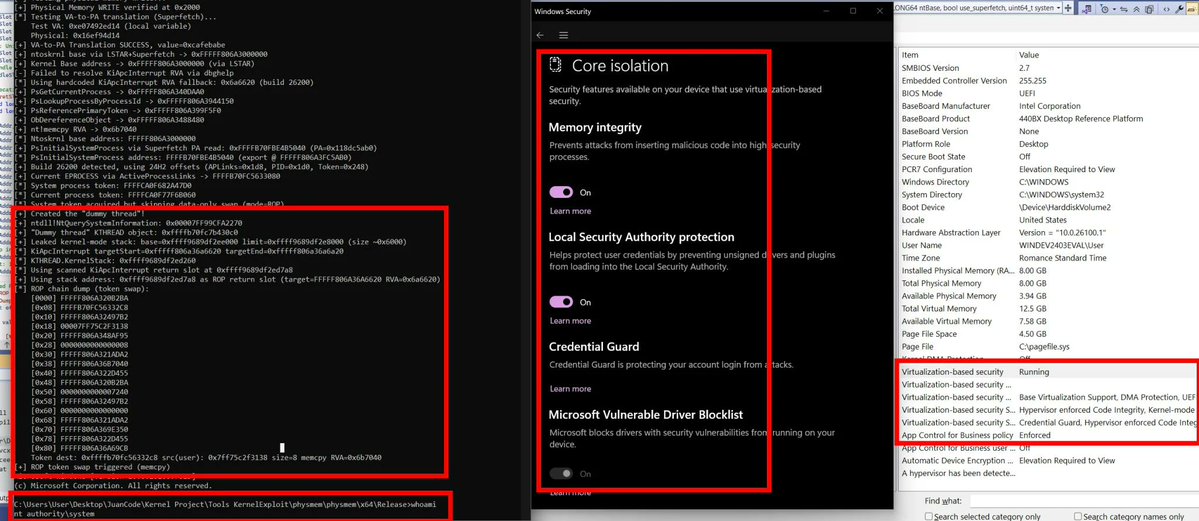This screenshot has height=521, width=1199.
Task: Select the Total Physical Memory row
Action: click(1049, 283)
